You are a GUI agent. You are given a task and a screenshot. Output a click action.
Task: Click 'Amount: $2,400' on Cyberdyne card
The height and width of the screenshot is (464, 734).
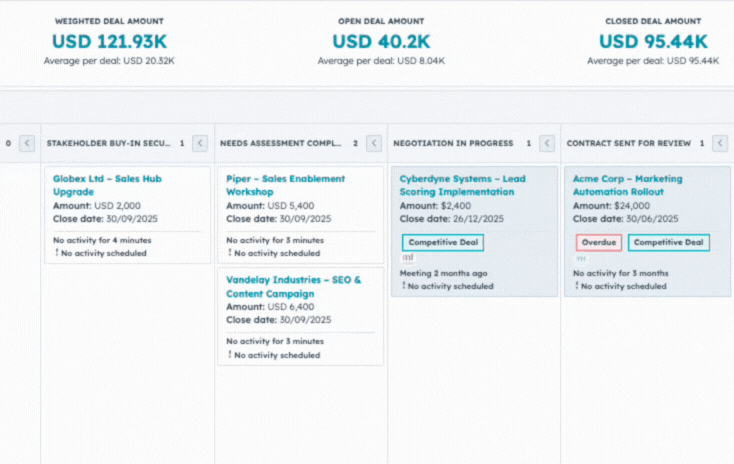[x=435, y=206]
